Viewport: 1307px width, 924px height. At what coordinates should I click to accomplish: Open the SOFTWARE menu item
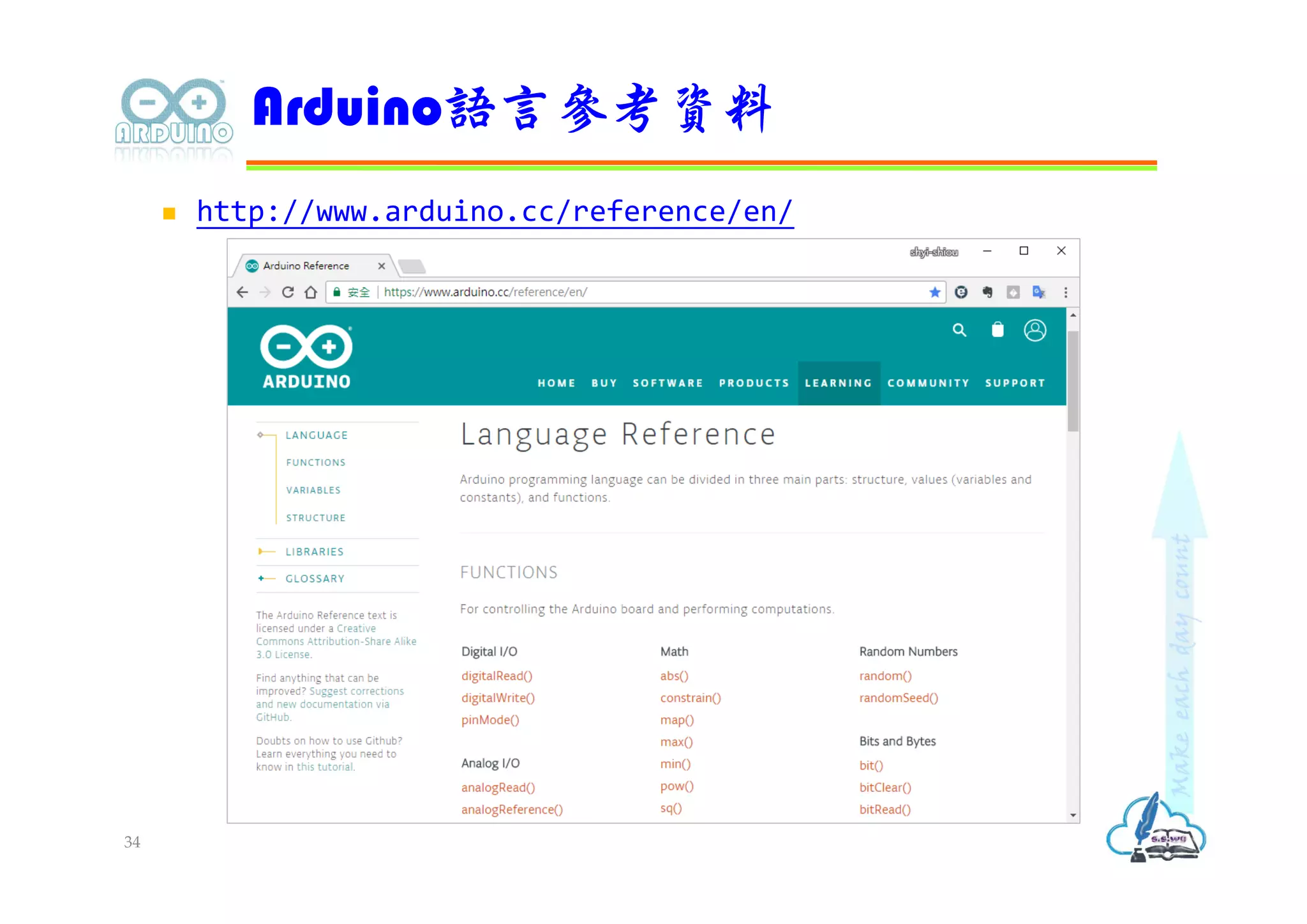pos(668,383)
